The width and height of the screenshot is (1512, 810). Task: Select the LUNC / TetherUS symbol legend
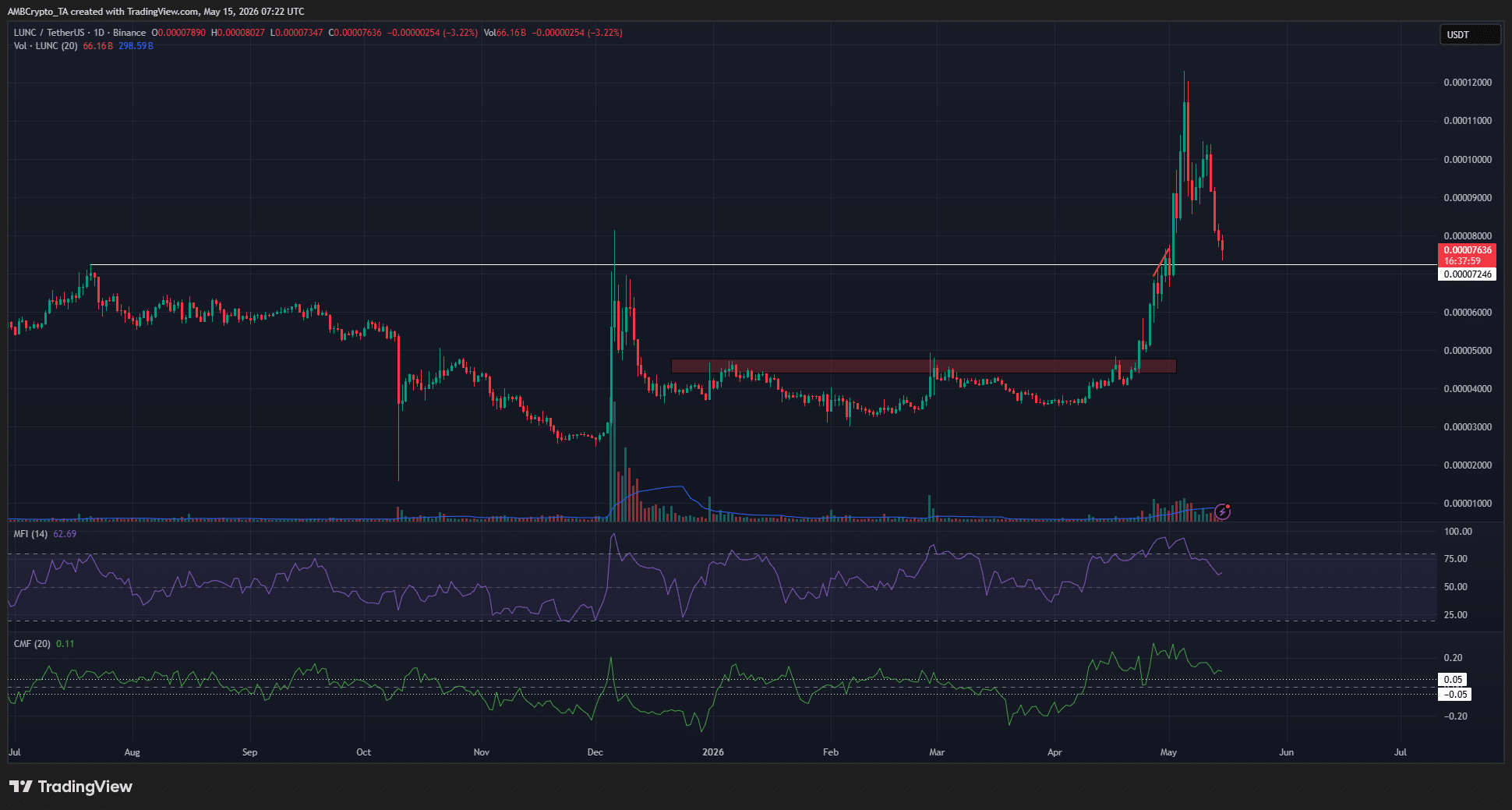click(x=79, y=33)
